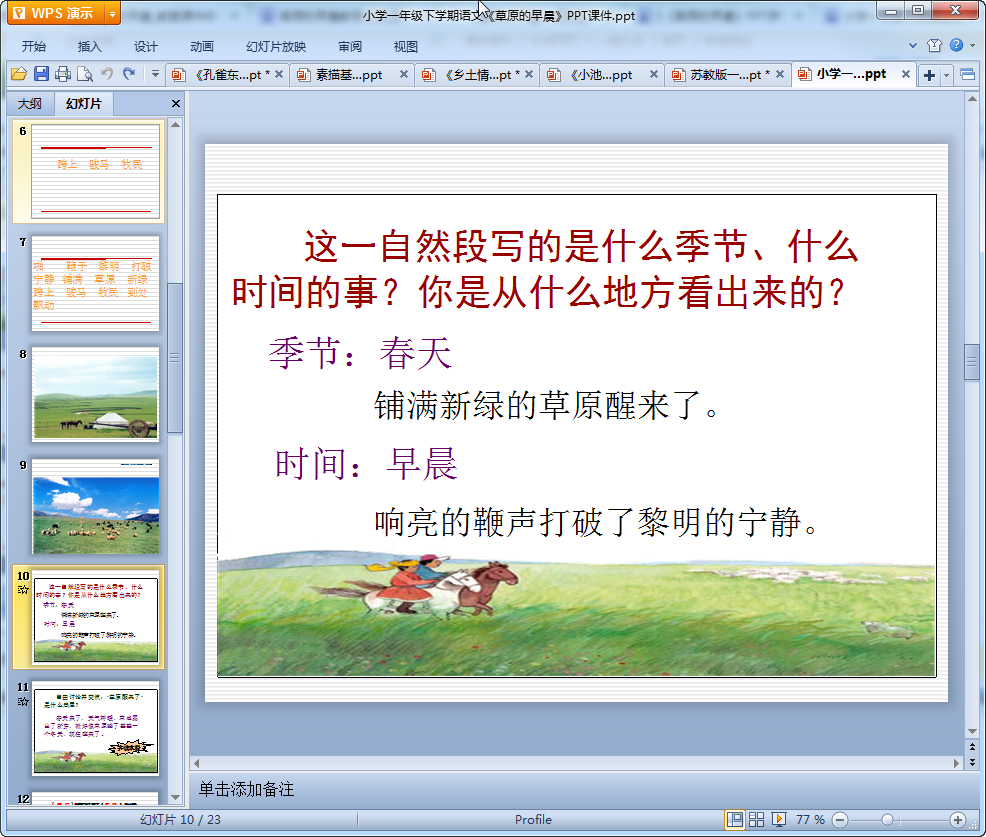This screenshot has height=837, width=986.
Task: Click thumbnail panel scroll down arrow
Action: pos(175,797)
